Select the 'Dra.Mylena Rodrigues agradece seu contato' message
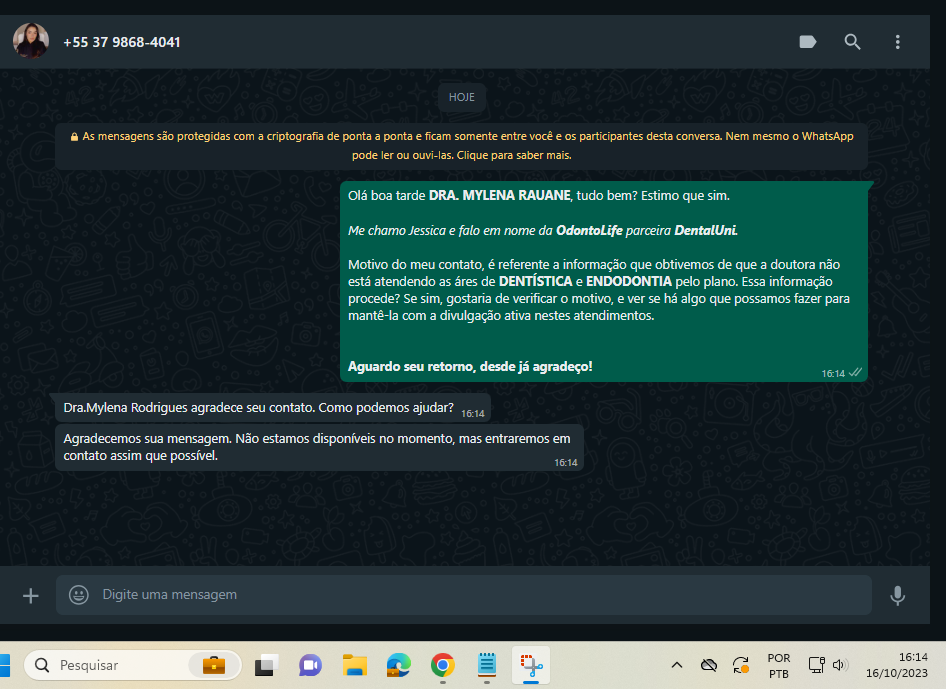This screenshot has height=689, width=946. [x=273, y=408]
